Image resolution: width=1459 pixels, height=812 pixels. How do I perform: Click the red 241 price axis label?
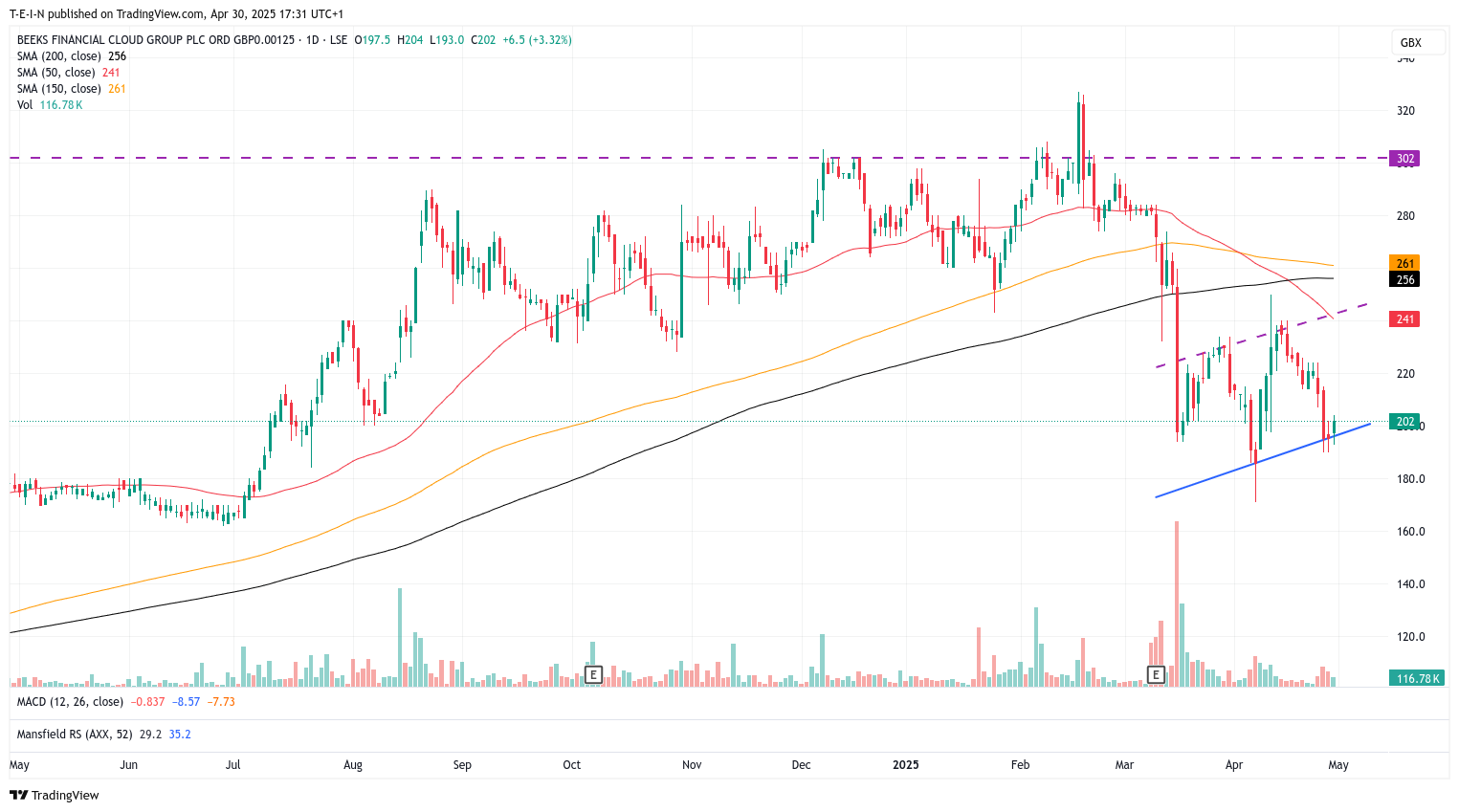(1404, 319)
